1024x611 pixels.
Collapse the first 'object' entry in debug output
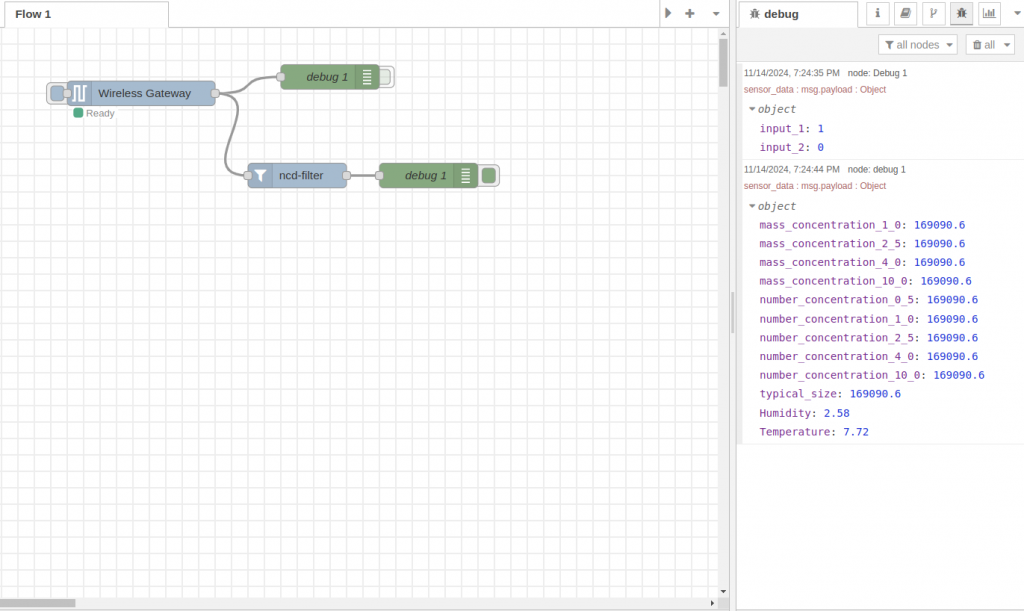point(752,109)
